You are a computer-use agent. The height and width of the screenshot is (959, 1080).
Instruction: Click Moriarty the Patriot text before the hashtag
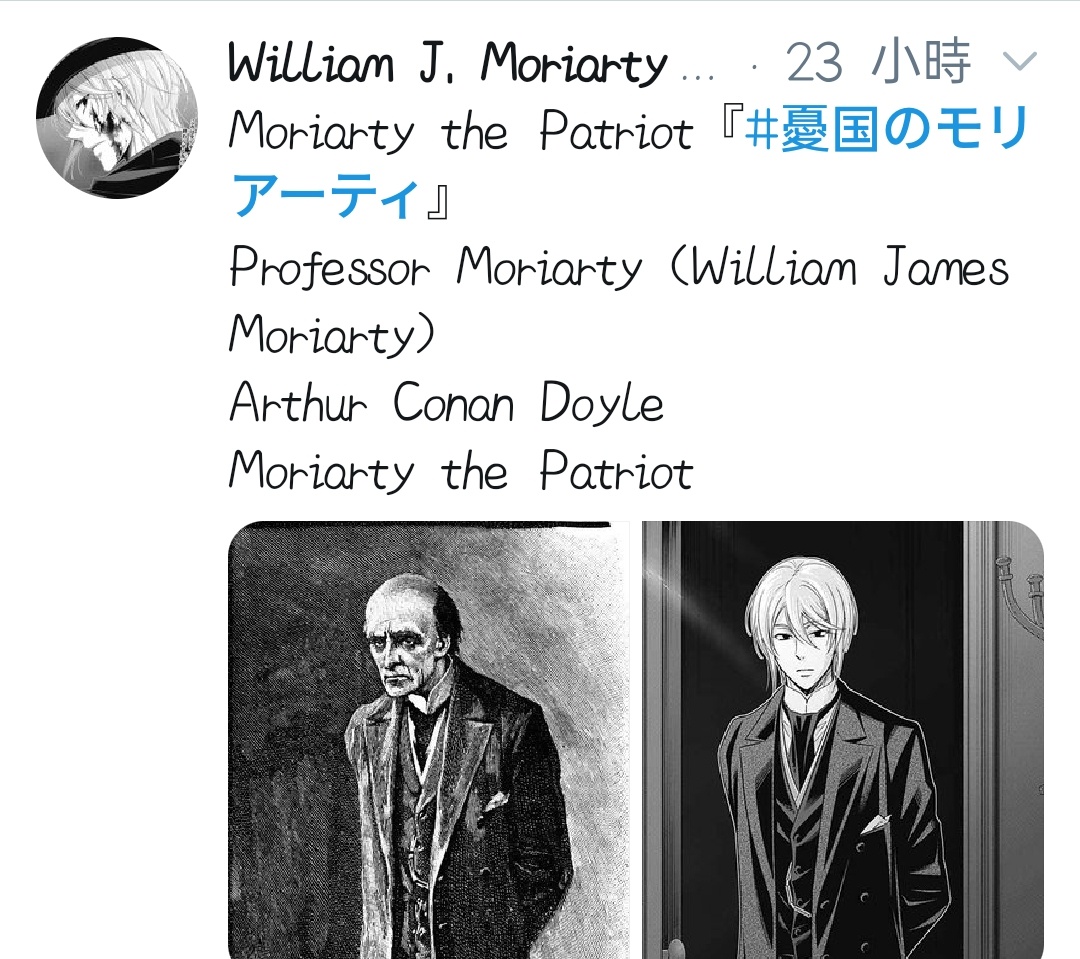[x=461, y=131]
